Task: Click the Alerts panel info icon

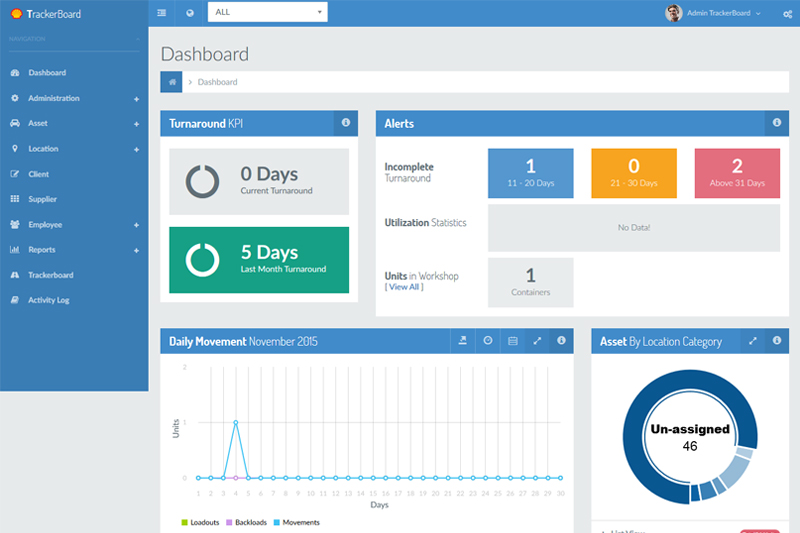Action: (x=776, y=123)
